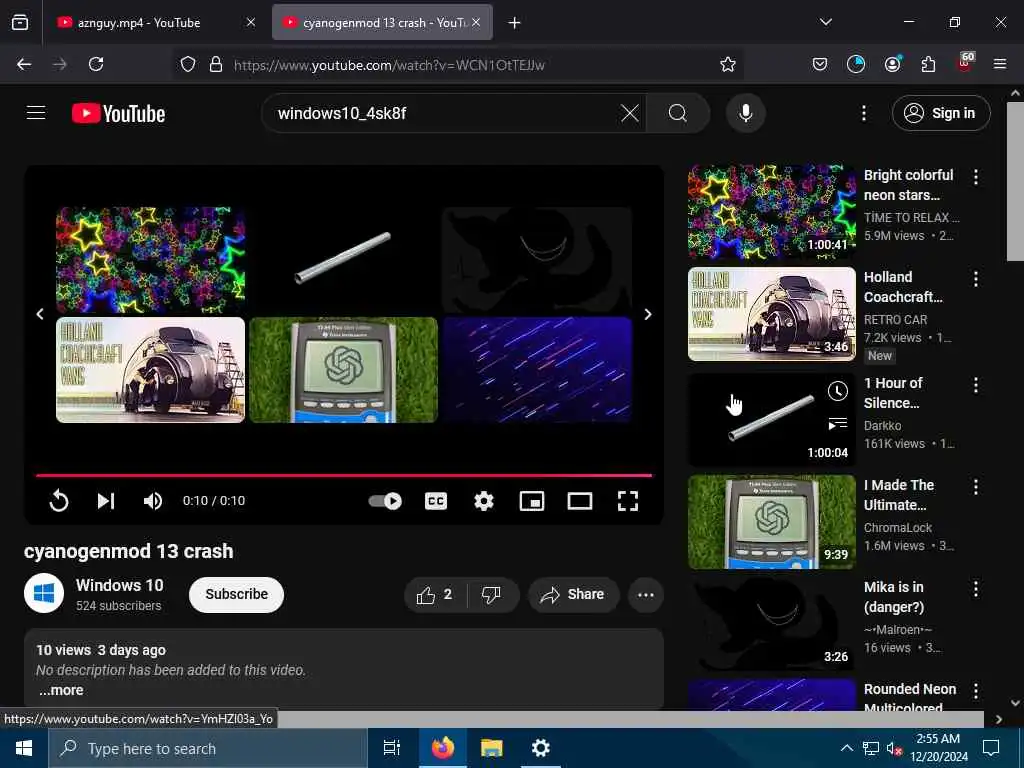Go back to the previous page
This screenshot has height=768, width=1024.
pyautogui.click(x=24, y=64)
